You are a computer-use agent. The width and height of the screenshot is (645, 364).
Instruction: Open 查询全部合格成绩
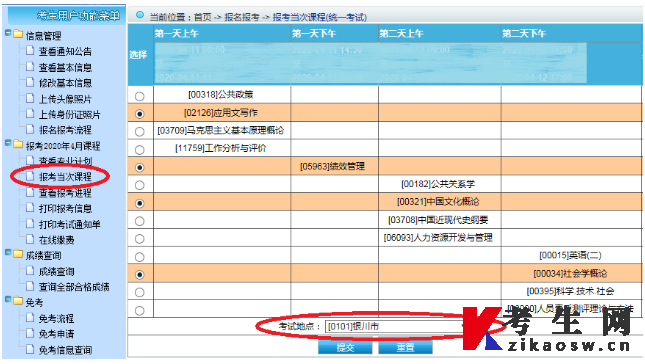(x=74, y=287)
